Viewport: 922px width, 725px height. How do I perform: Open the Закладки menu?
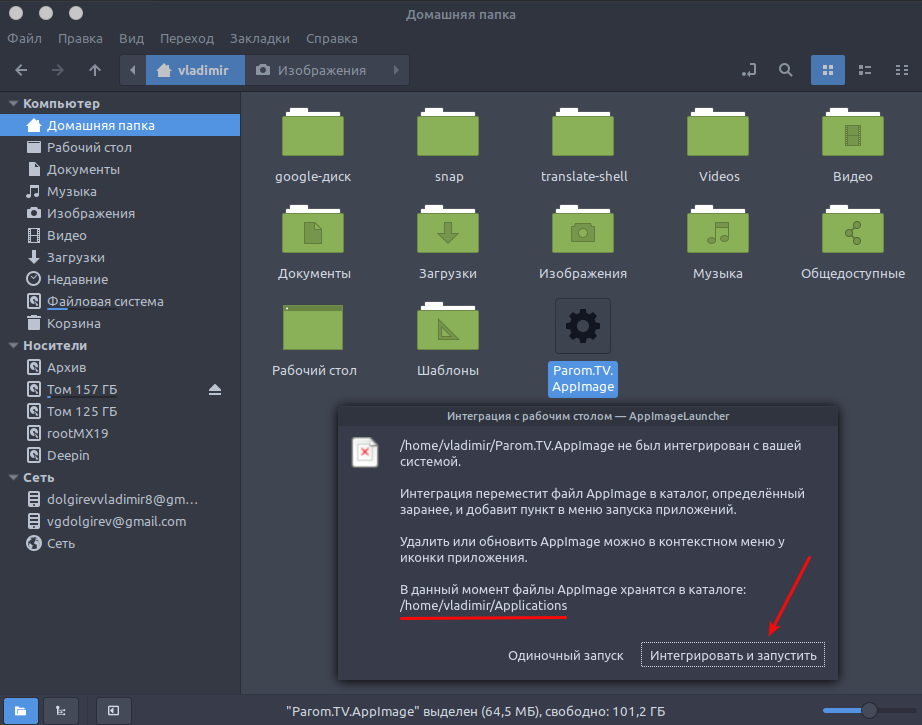click(259, 38)
